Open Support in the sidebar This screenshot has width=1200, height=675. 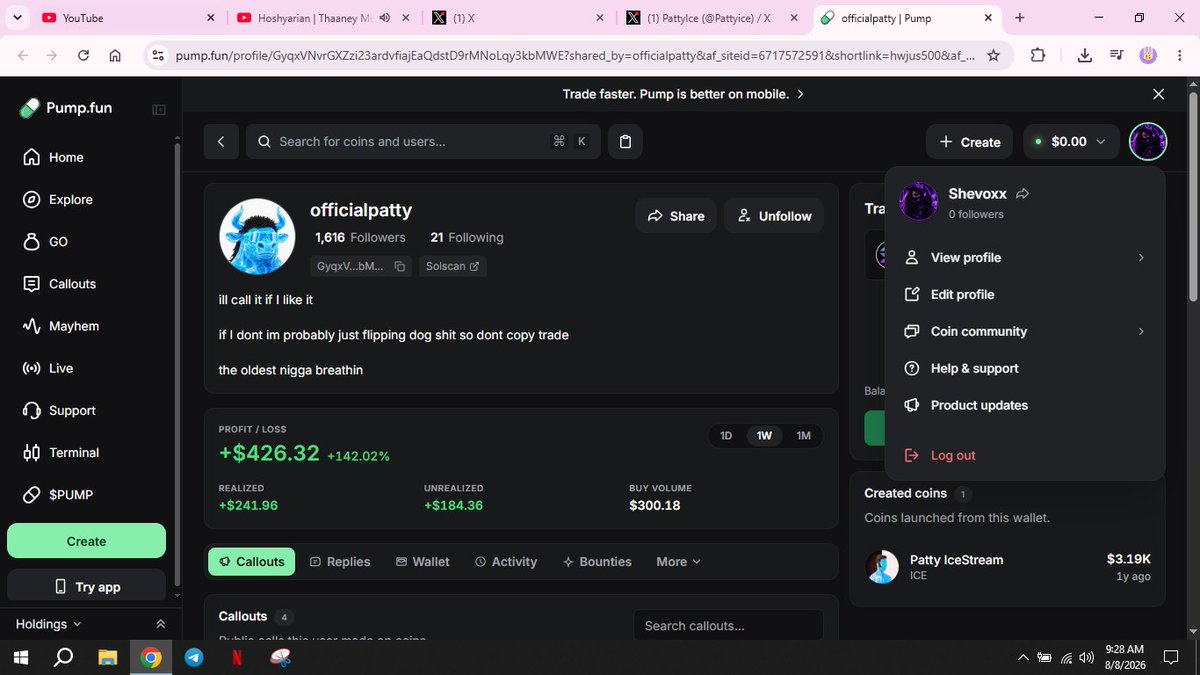(x=59, y=410)
